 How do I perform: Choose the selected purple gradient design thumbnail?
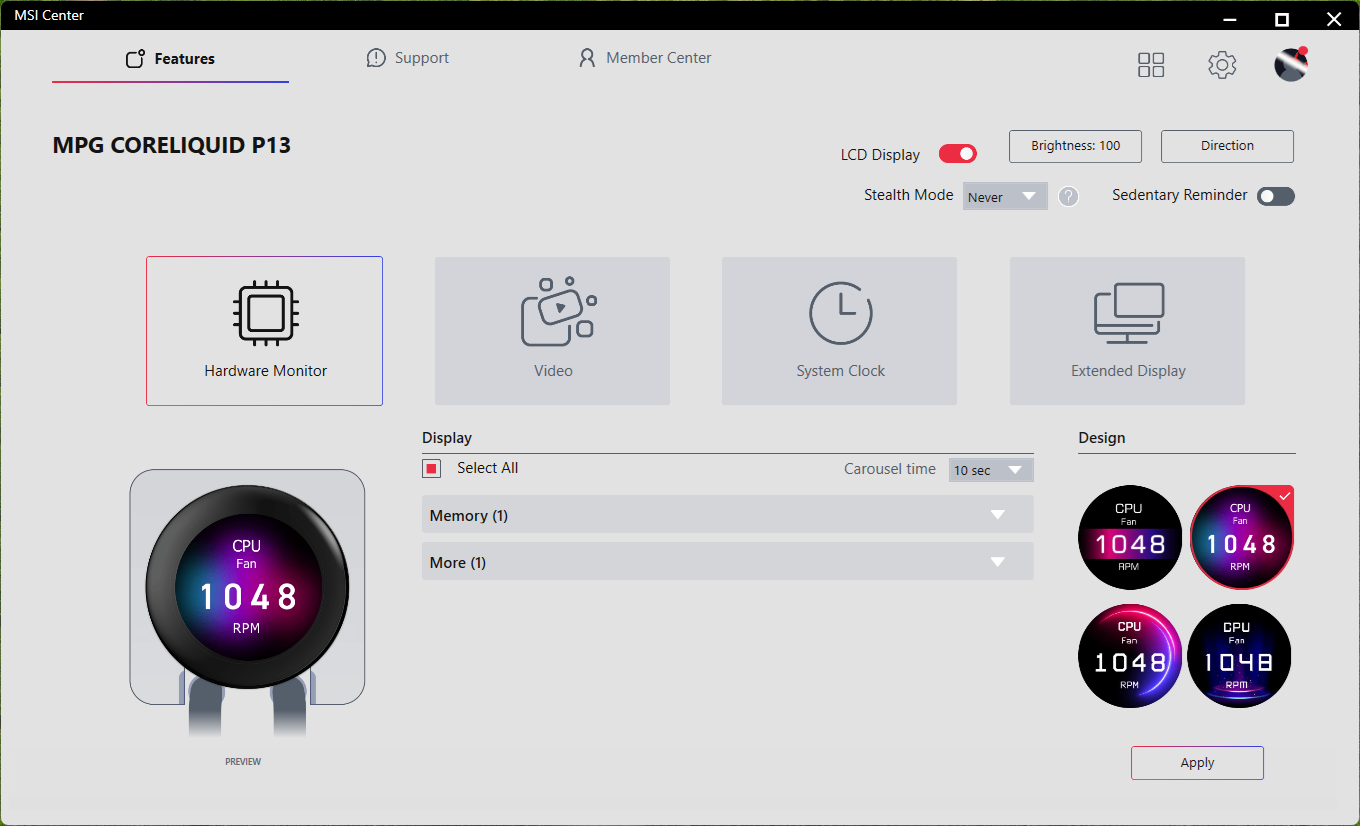click(x=1241, y=538)
